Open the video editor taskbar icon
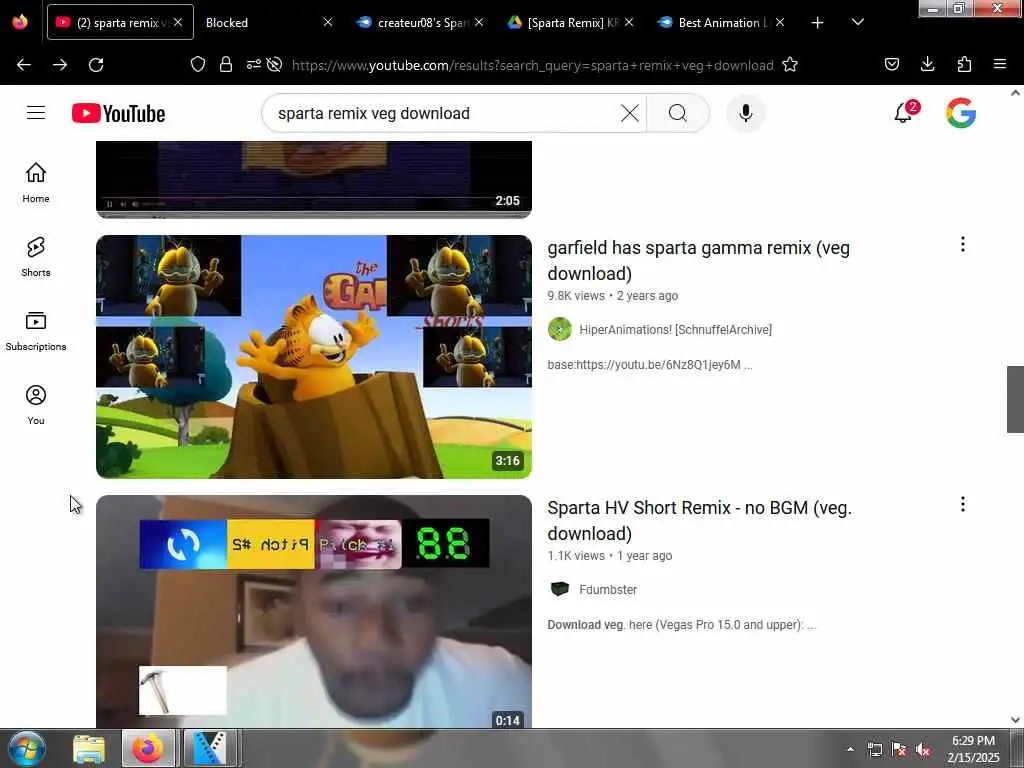 210,748
